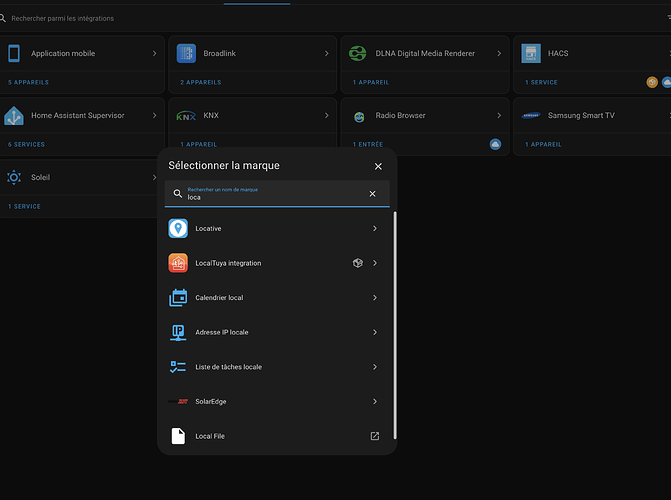Open the Soleil card chevron

154,177
